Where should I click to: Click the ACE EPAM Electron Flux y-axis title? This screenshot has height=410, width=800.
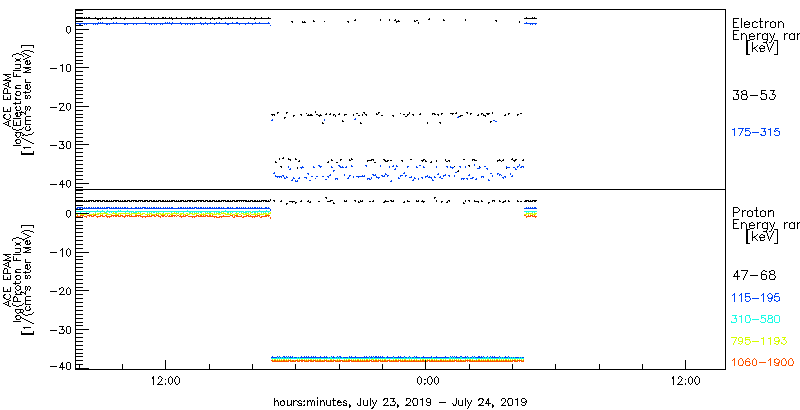click(19, 99)
